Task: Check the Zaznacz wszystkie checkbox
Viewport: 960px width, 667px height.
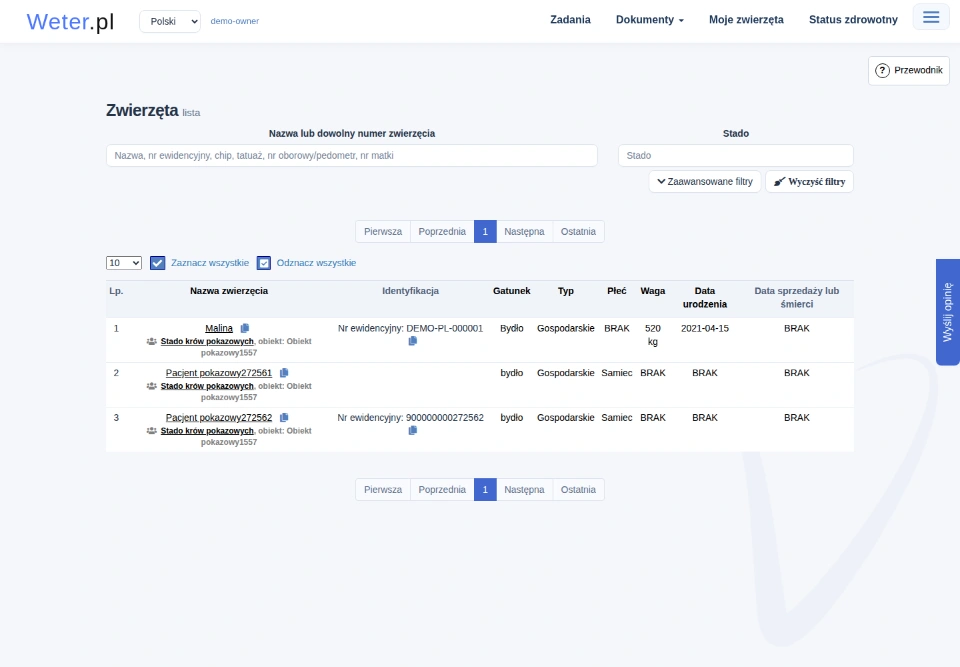Action: point(157,263)
